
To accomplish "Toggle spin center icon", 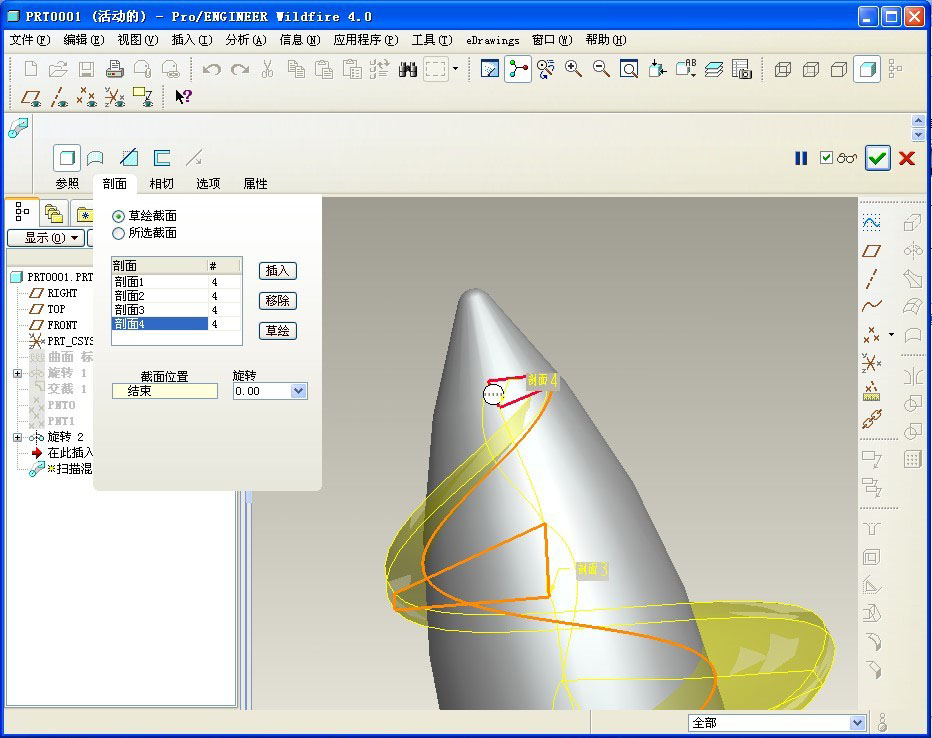I will 518,69.
